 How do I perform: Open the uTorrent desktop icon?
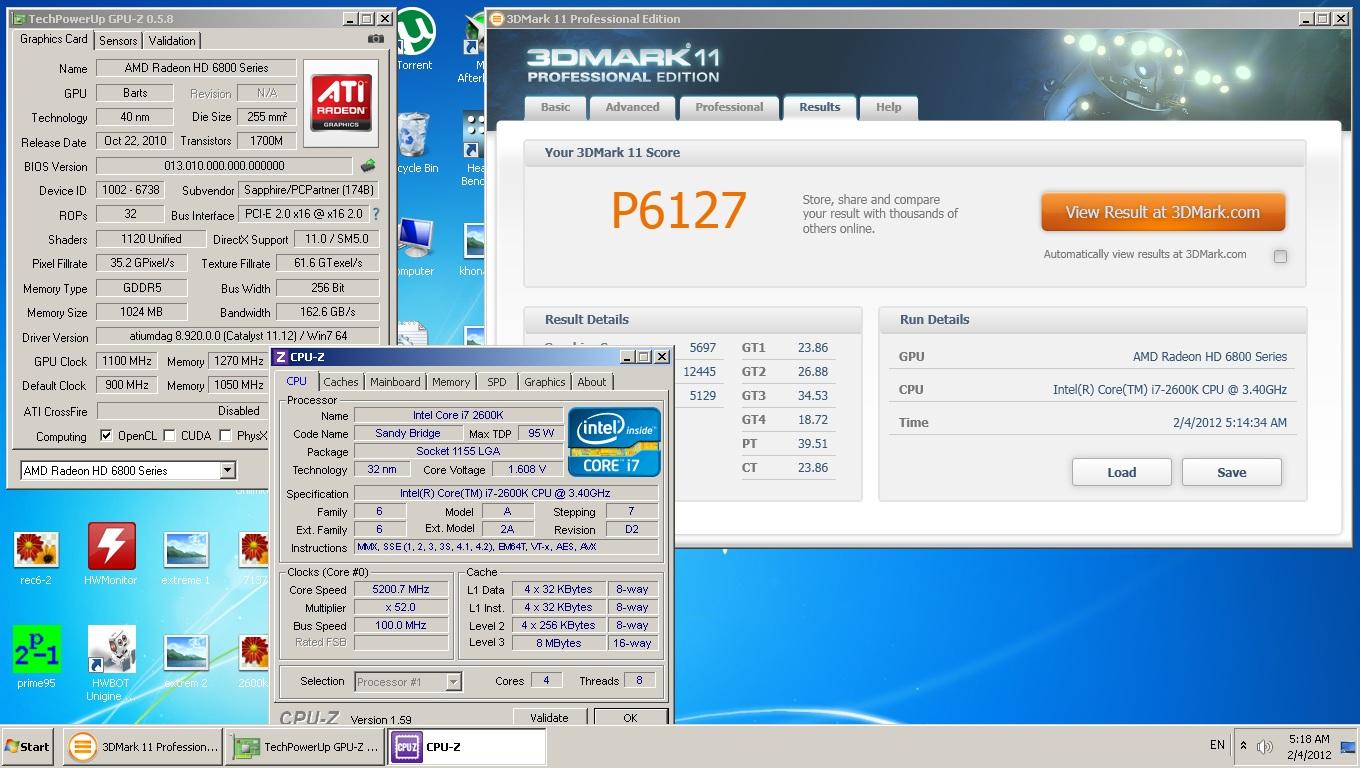415,42
